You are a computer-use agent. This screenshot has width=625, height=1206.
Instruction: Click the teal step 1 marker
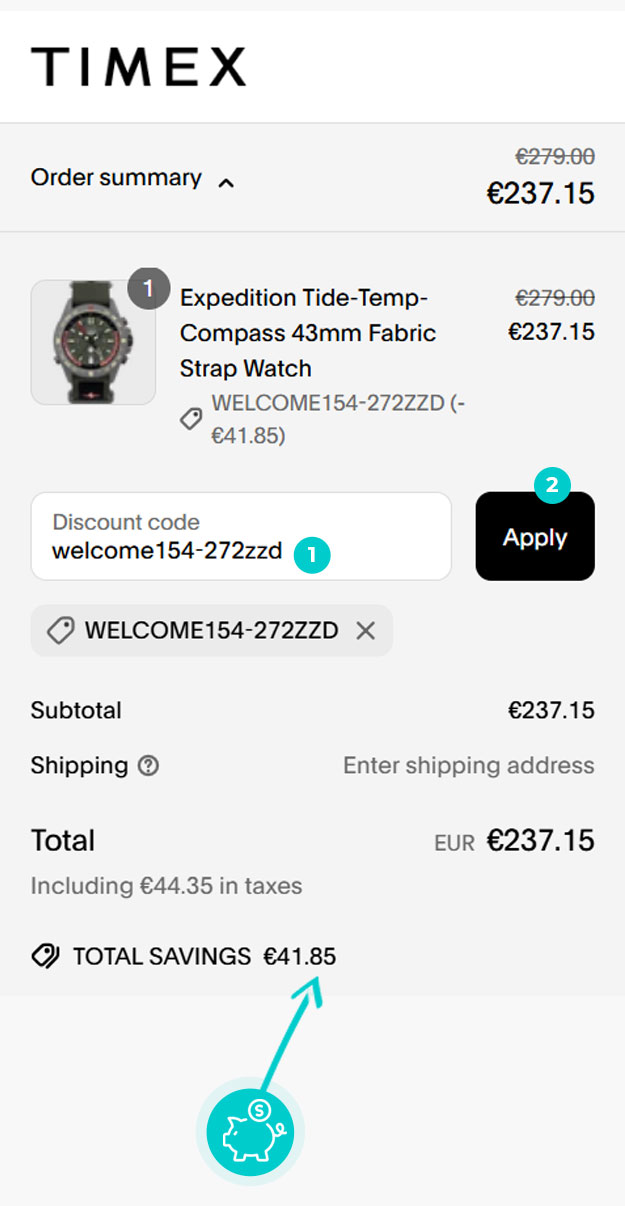[311, 555]
